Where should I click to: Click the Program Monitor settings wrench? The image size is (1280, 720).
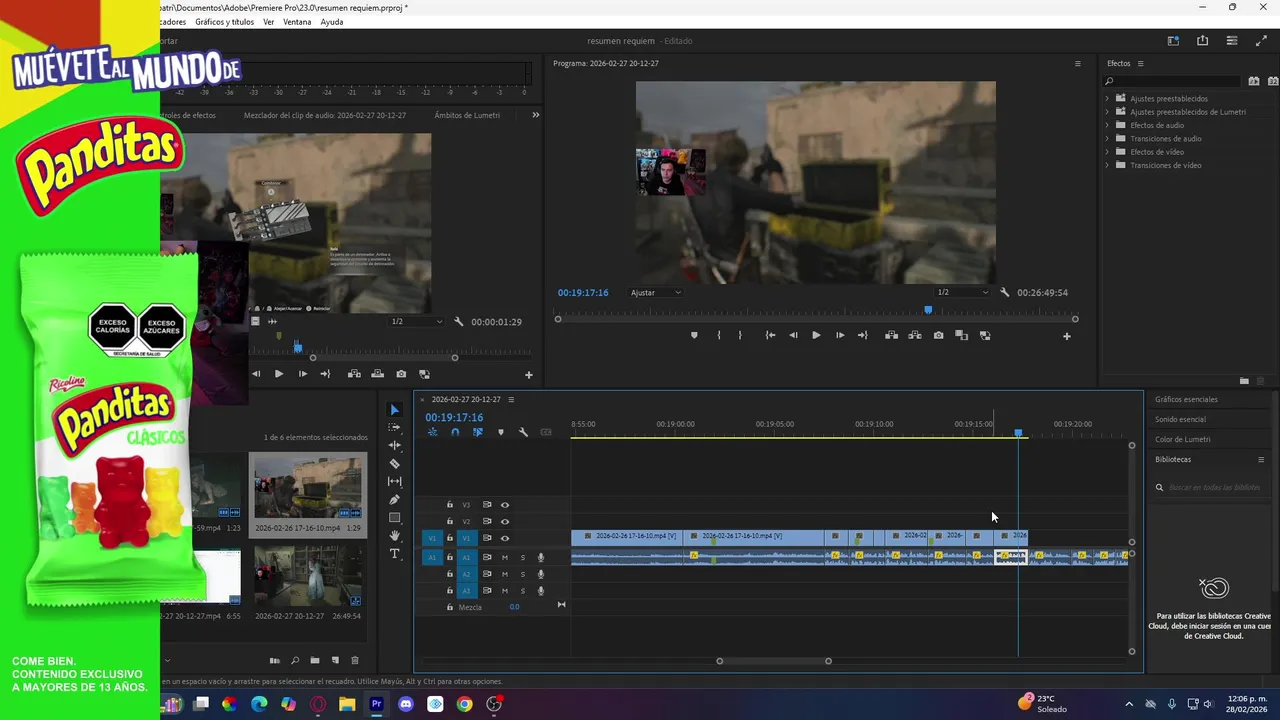coord(1004,292)
